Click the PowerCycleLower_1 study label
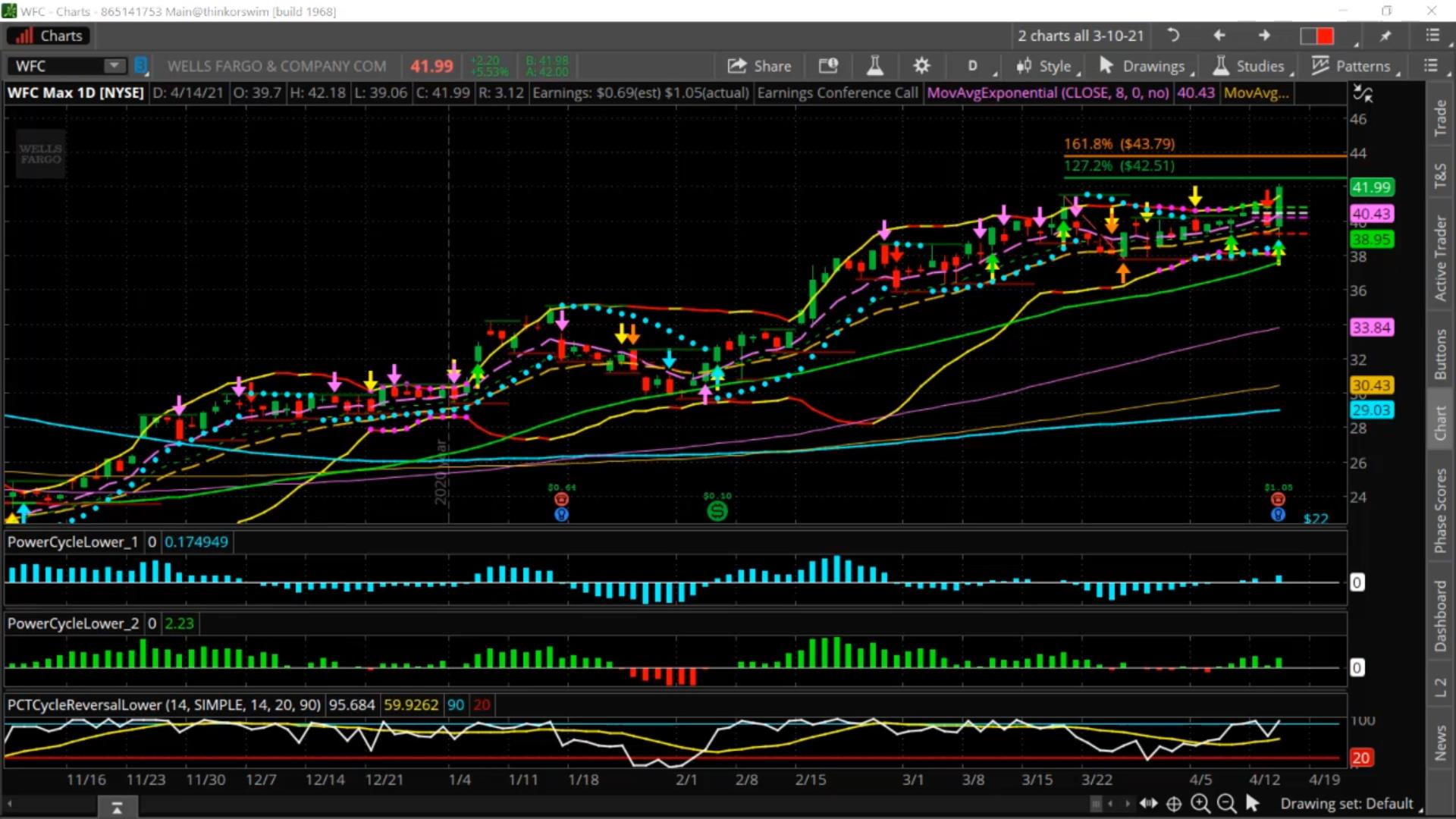The width and height of the screenshot is (1456, 819). [x=73, y=541]
